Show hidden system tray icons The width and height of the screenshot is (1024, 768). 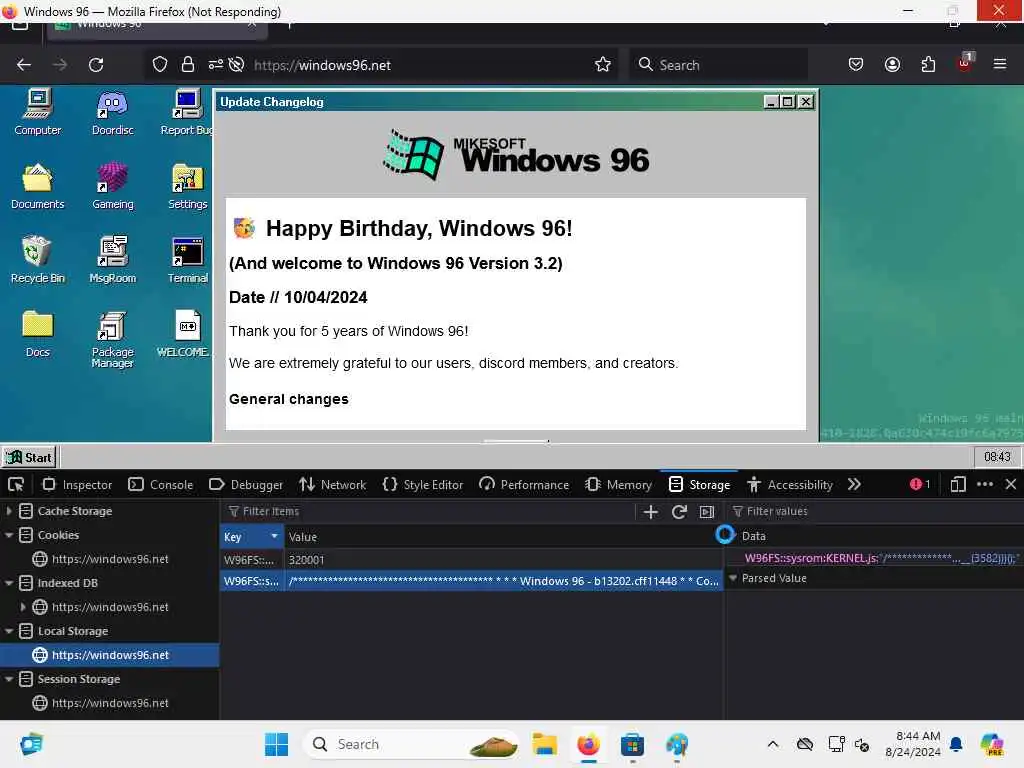(773, 744)
